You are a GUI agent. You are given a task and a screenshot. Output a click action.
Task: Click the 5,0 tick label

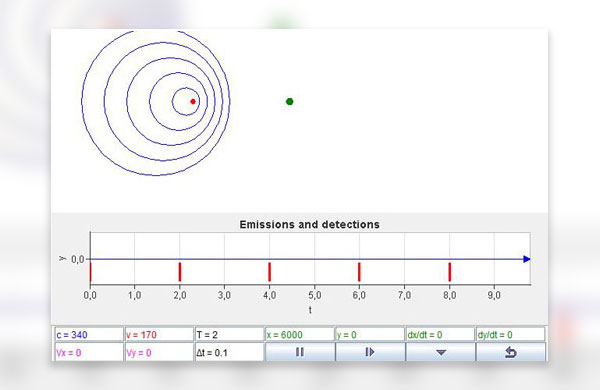(x=315, y=295)
